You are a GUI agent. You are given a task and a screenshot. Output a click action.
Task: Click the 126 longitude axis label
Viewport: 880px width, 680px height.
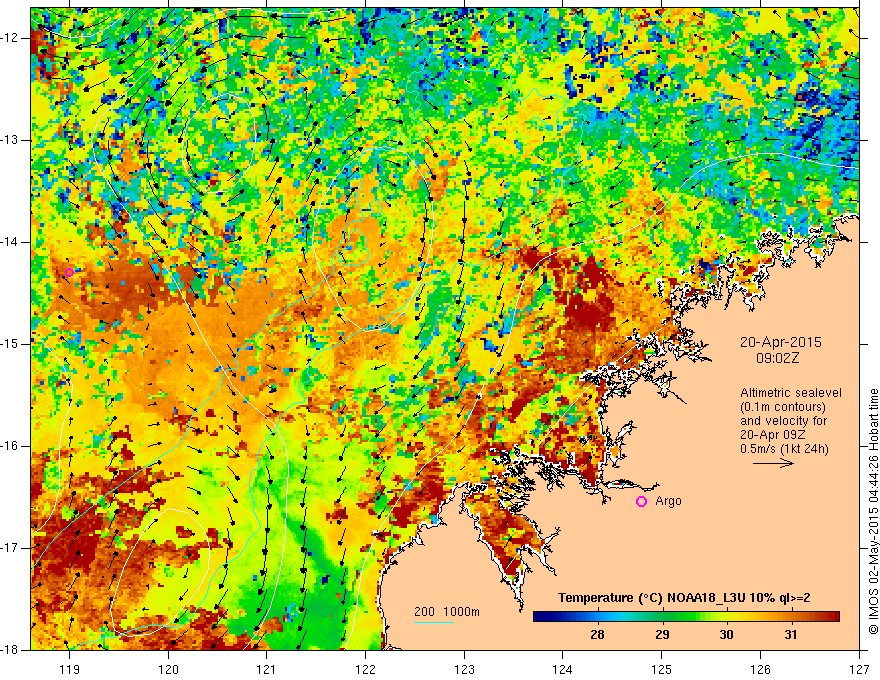[760, 669]
